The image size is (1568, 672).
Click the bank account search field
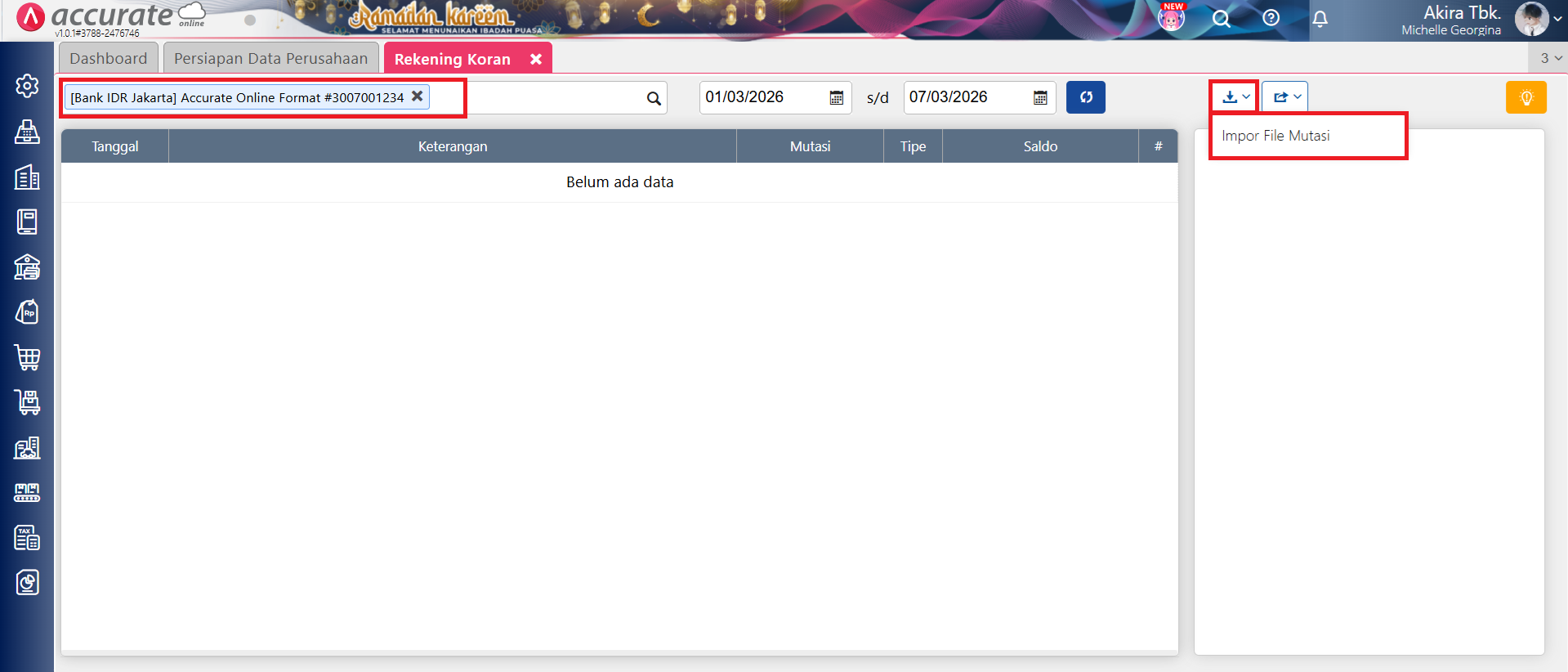(556, 98)
